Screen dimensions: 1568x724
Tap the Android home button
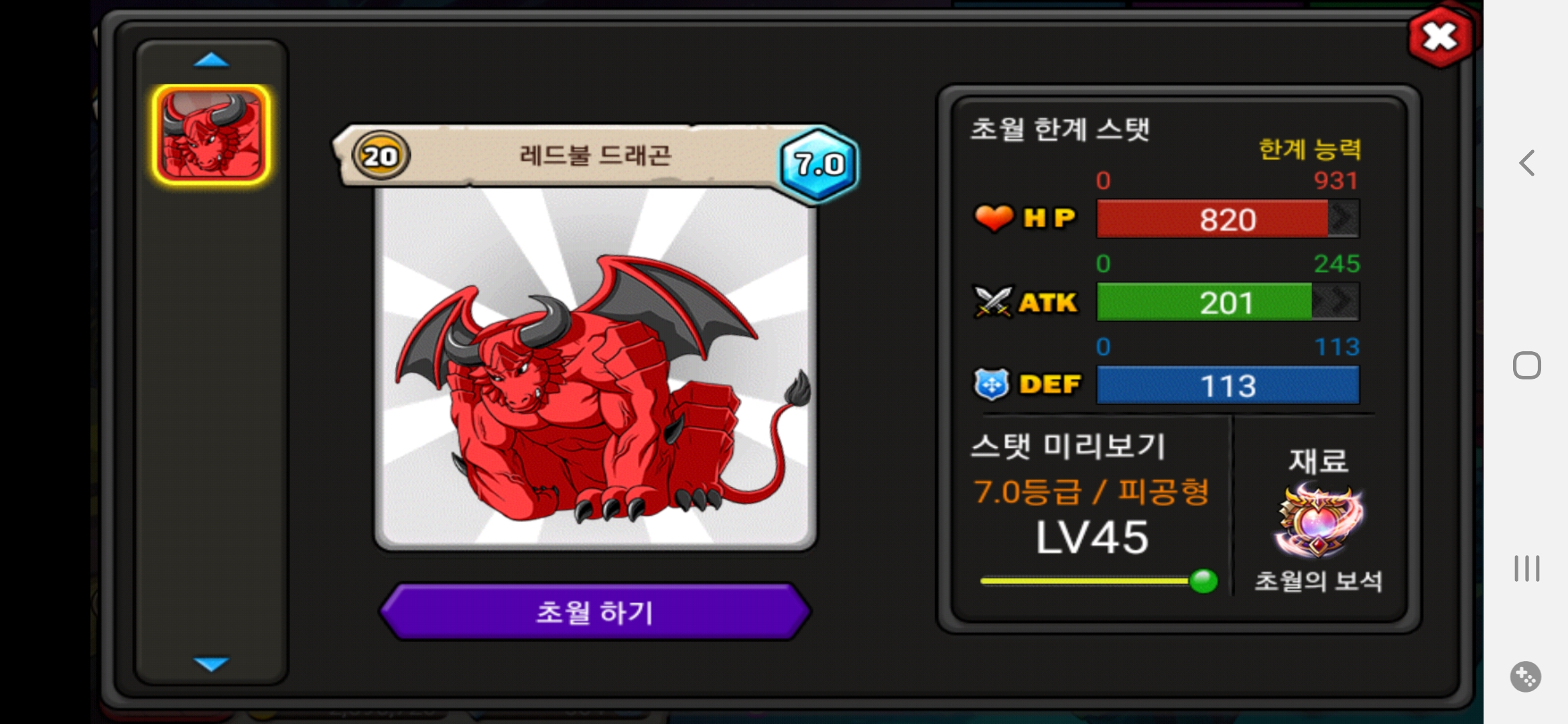point(1526,365)
